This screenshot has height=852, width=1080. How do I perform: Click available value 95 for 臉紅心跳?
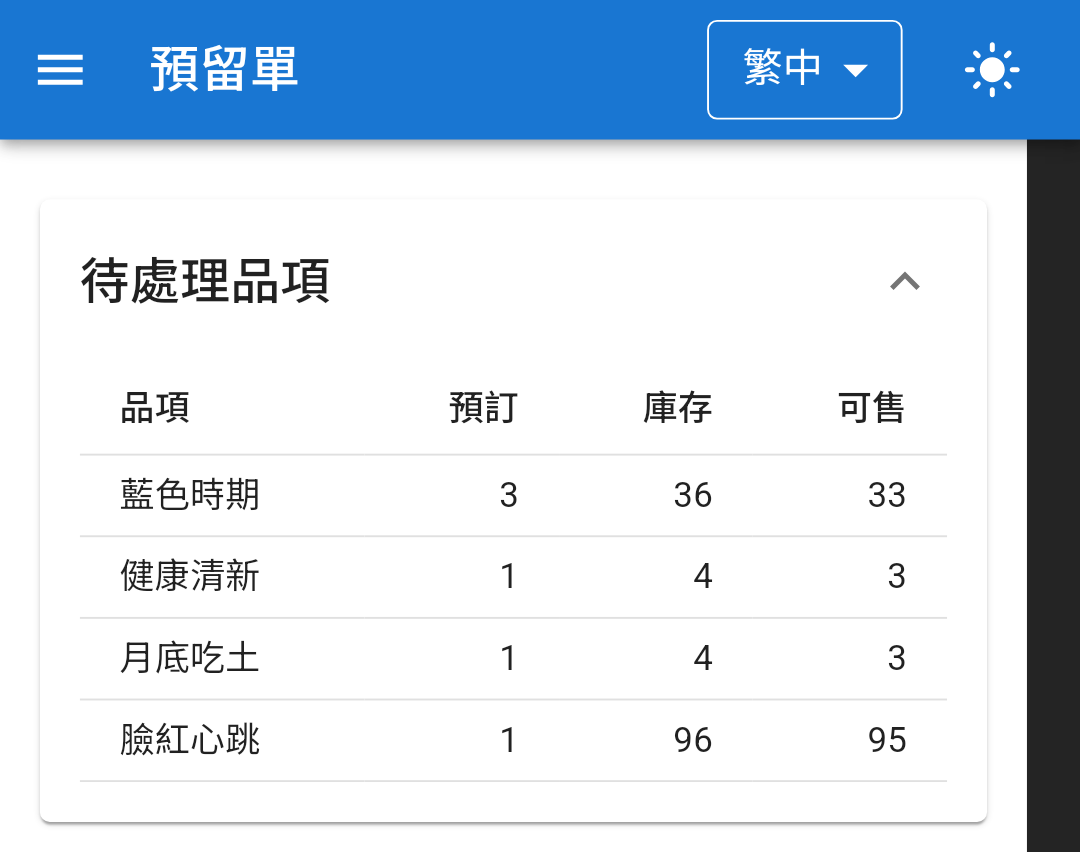coord(886,740)
